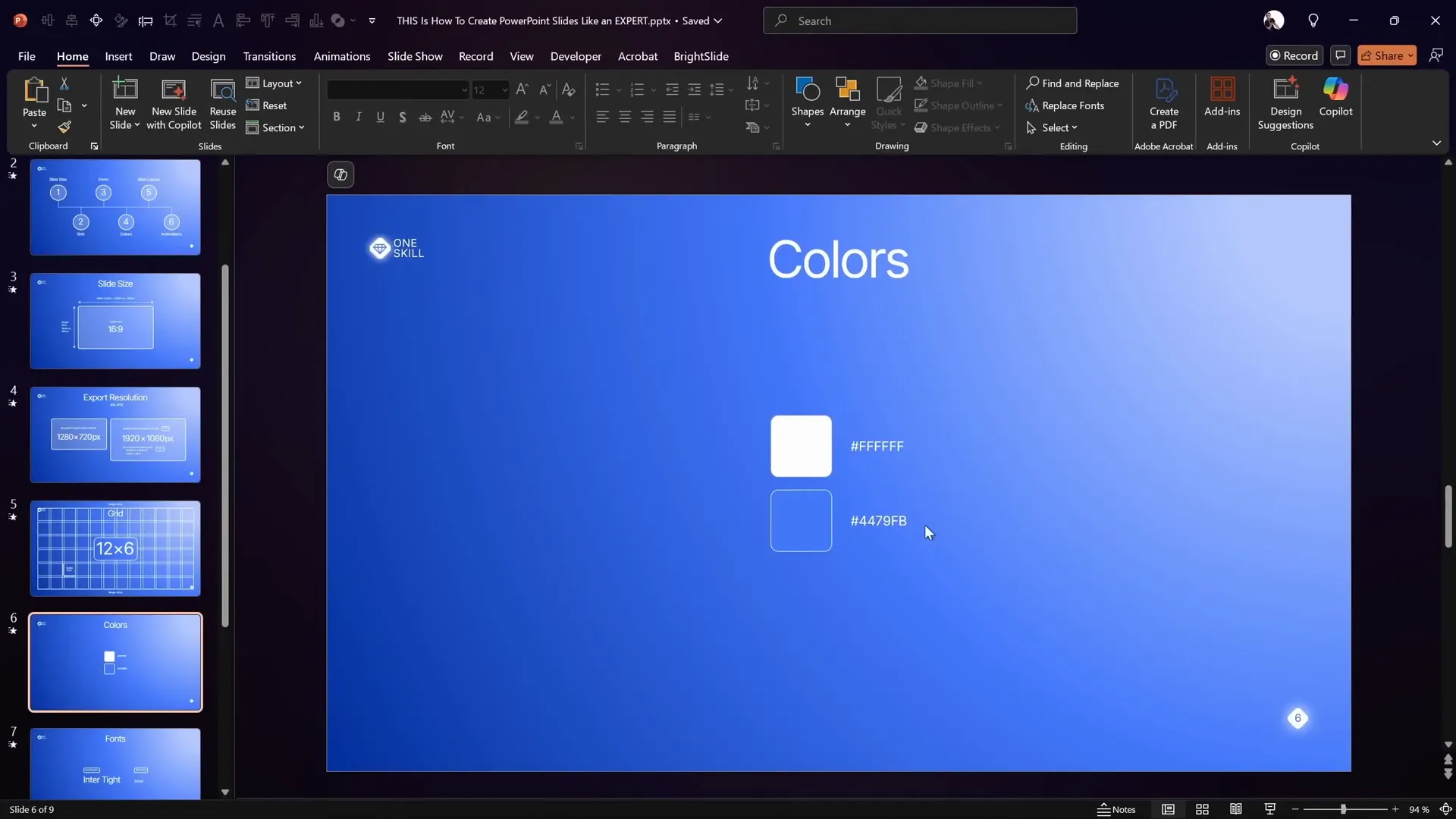This screenshot has height=819, width=1456.
Task: Open Find and Replace
Action: click(x=1072, y=83)
